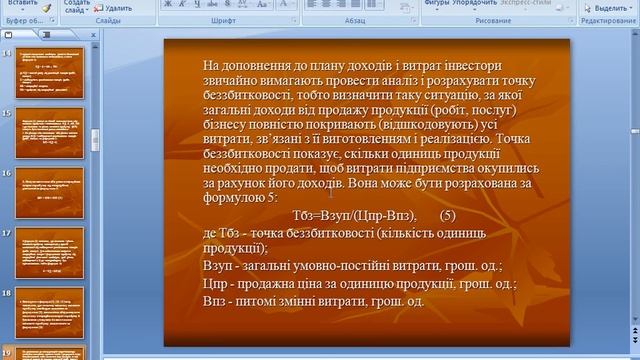Click the shape effects icon dropdown
The width and height of the screenshot is (640, 360).
(x=562, y=7)
